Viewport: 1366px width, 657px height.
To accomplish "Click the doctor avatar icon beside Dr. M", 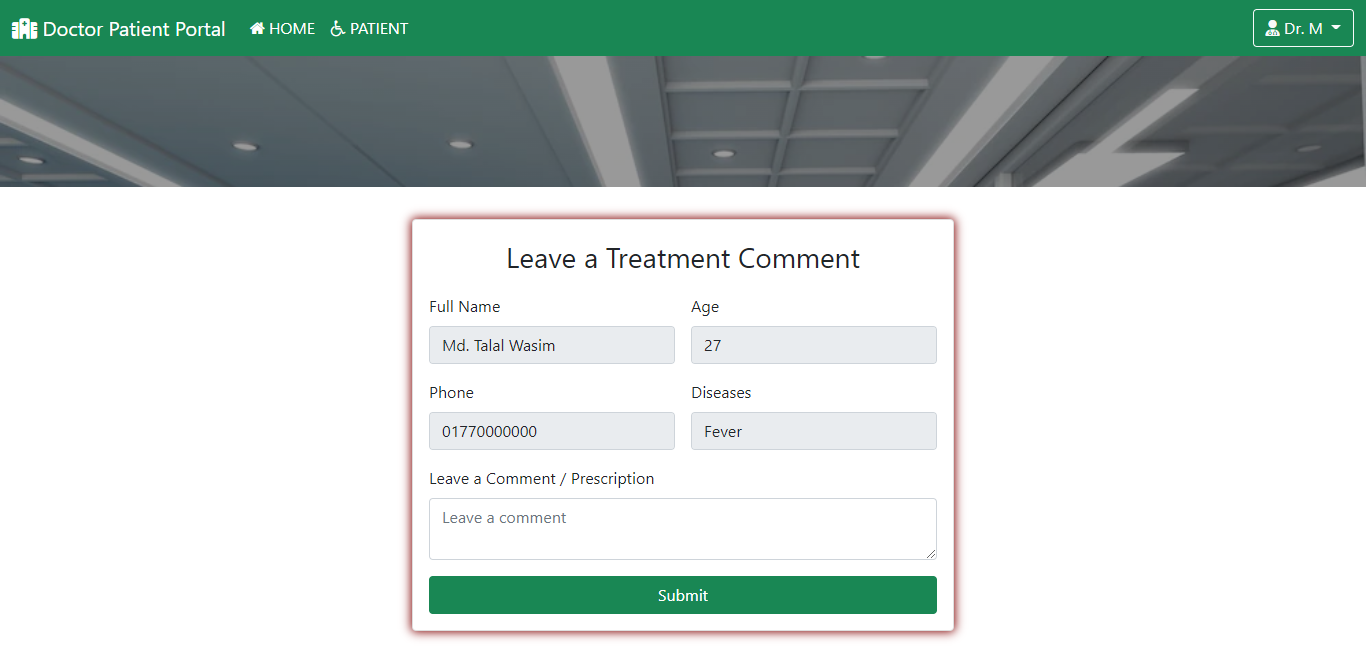I will [x=1272, y=29].
